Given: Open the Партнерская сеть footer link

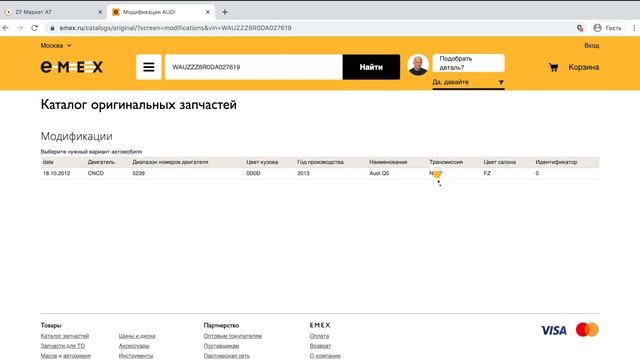Looking at the screenshot, I should click(227, 356).
